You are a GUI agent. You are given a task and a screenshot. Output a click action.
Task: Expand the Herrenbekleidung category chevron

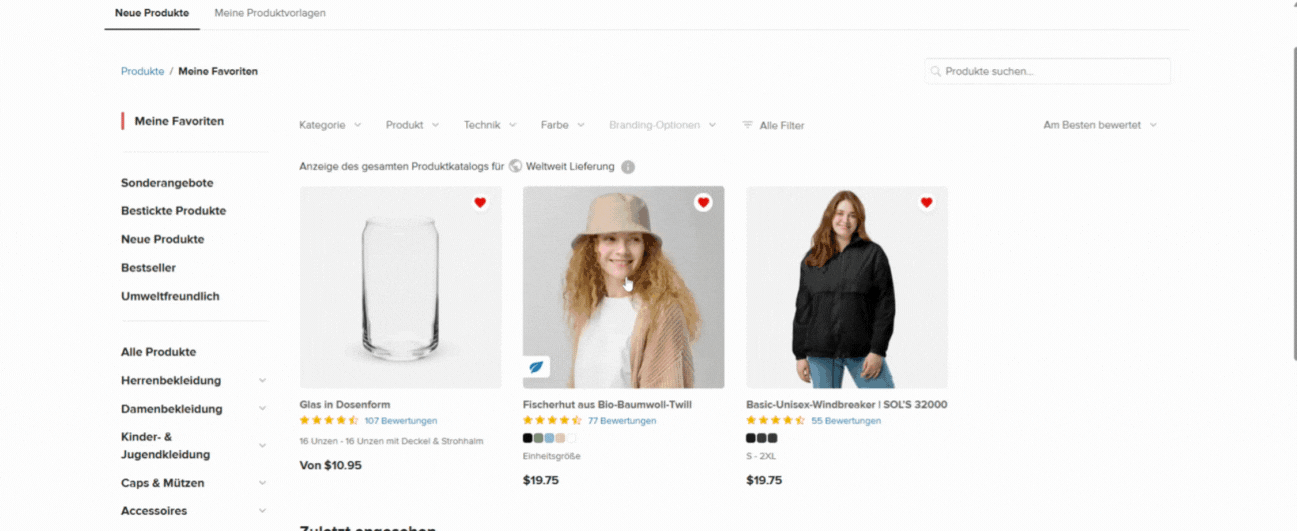point(262,381)
